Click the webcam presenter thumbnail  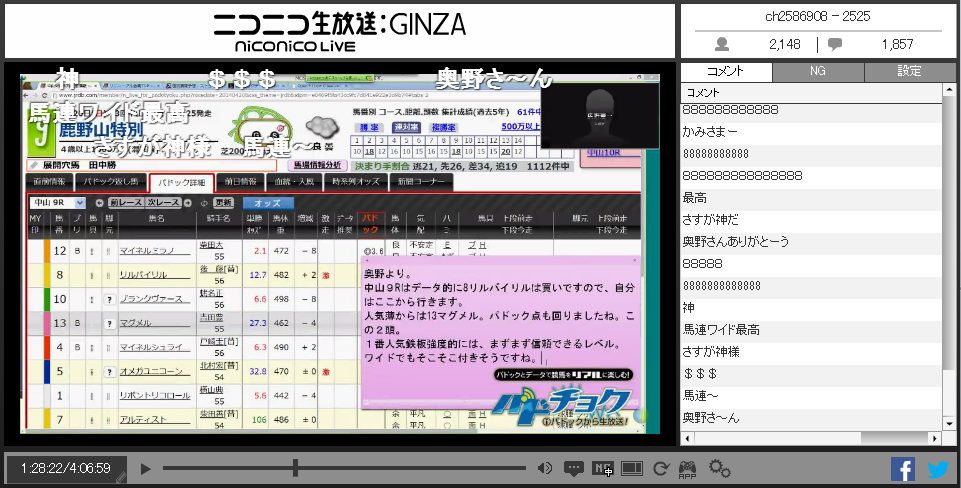600,115
